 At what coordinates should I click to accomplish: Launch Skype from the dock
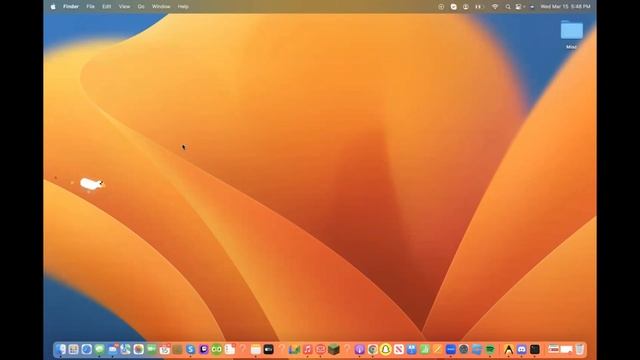[191, 349]
